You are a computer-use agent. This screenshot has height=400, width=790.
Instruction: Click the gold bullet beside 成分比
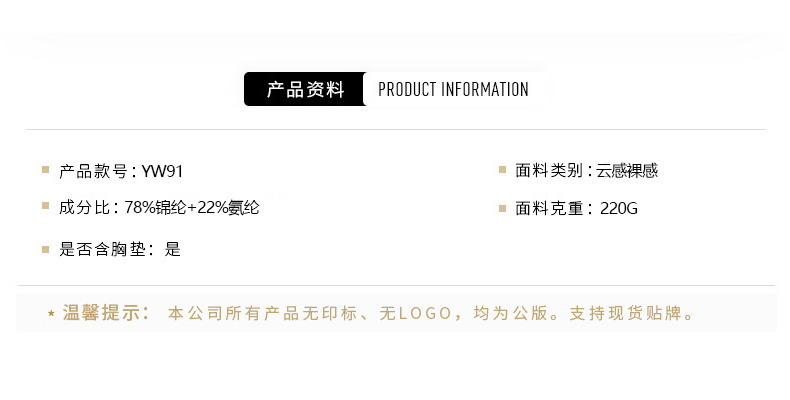[46, 206]
